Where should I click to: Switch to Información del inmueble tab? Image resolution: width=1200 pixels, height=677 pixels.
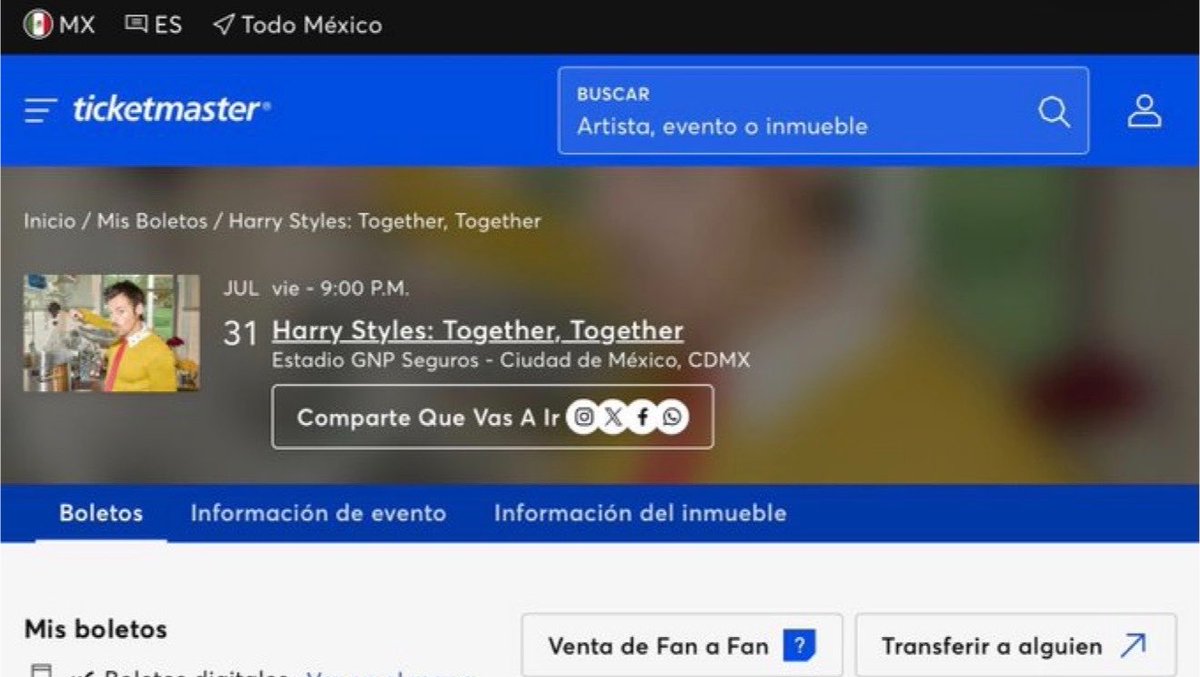pos(640,514)
